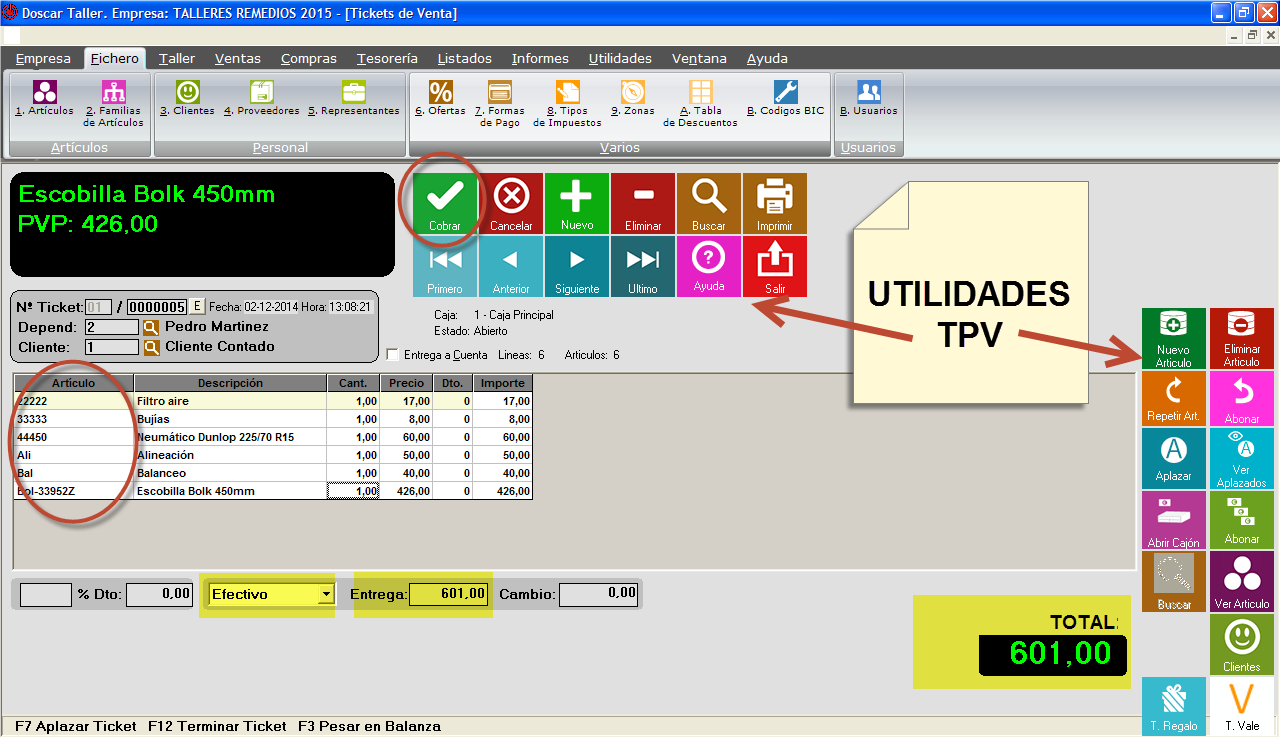Click the Cant. cell of Escobilla Bolk row

[x=353, y=491]
